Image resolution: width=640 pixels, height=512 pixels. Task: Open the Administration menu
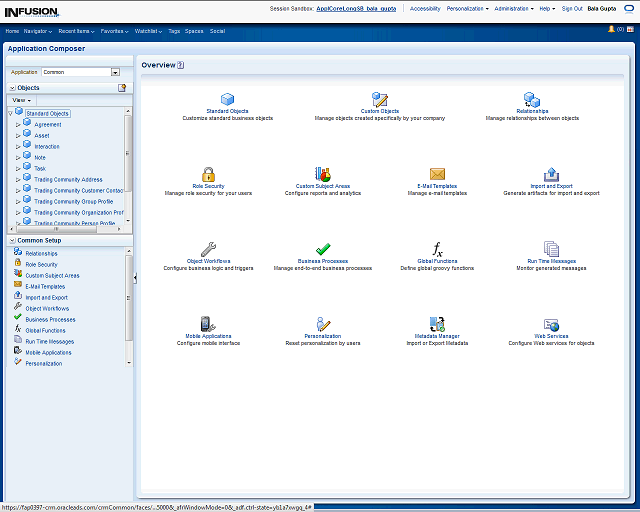point(514,8)
